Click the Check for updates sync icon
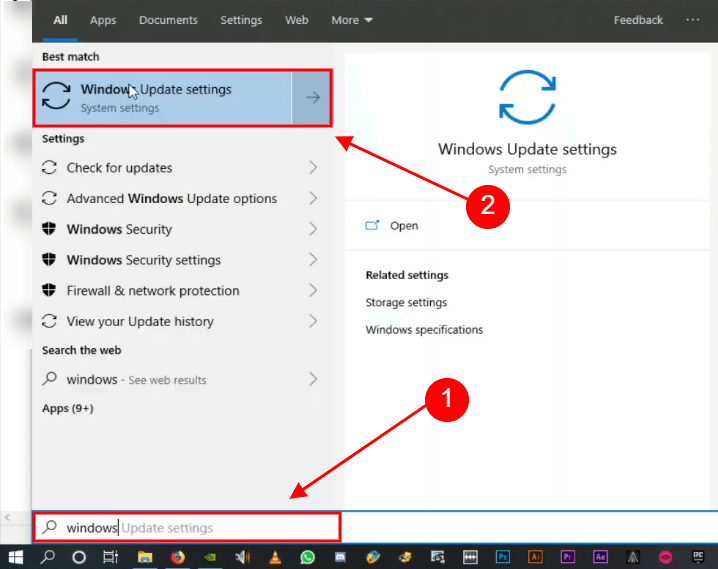 [49, 167]
